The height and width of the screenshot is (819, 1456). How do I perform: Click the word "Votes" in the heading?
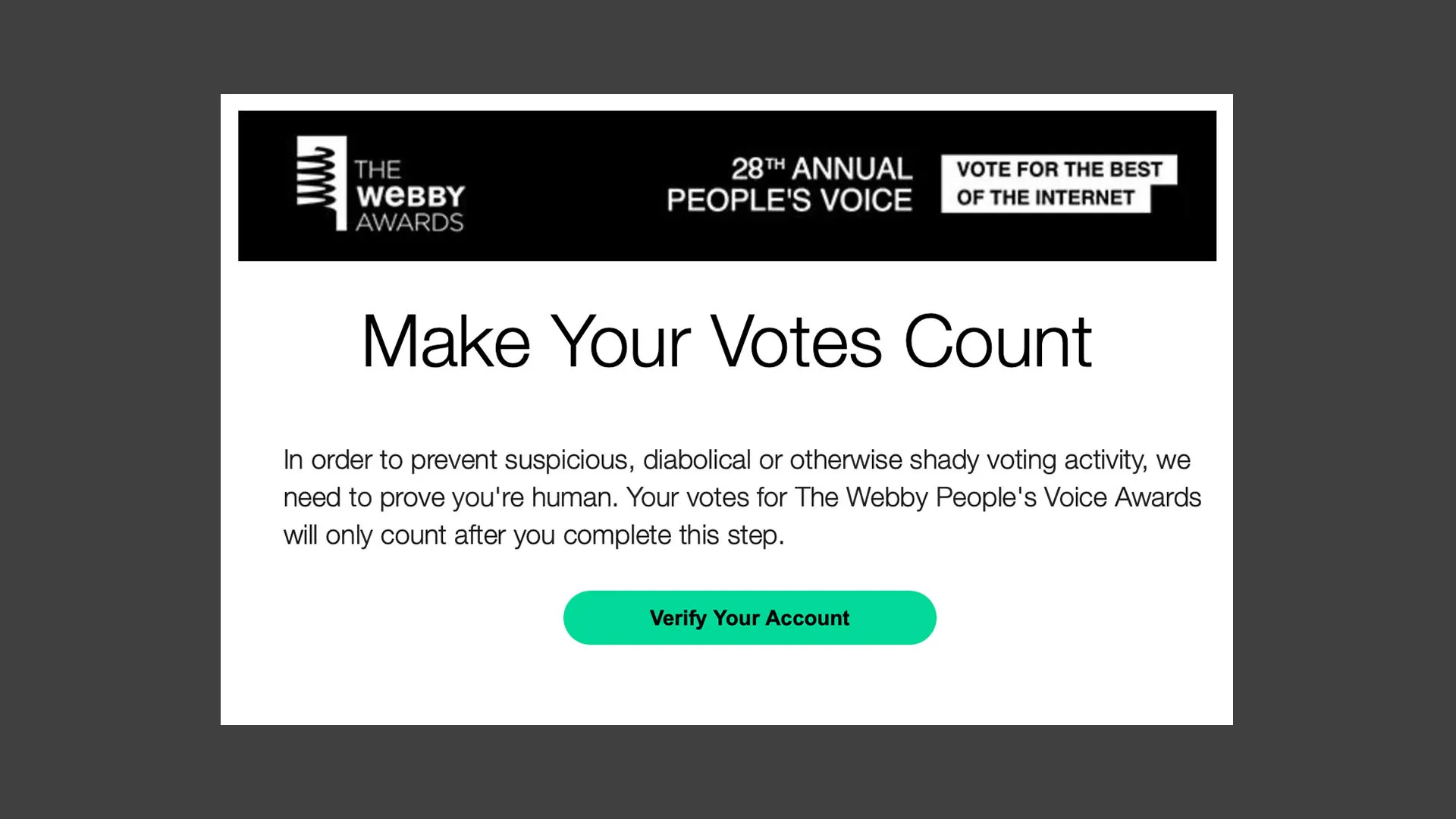(x=795, y=342)
